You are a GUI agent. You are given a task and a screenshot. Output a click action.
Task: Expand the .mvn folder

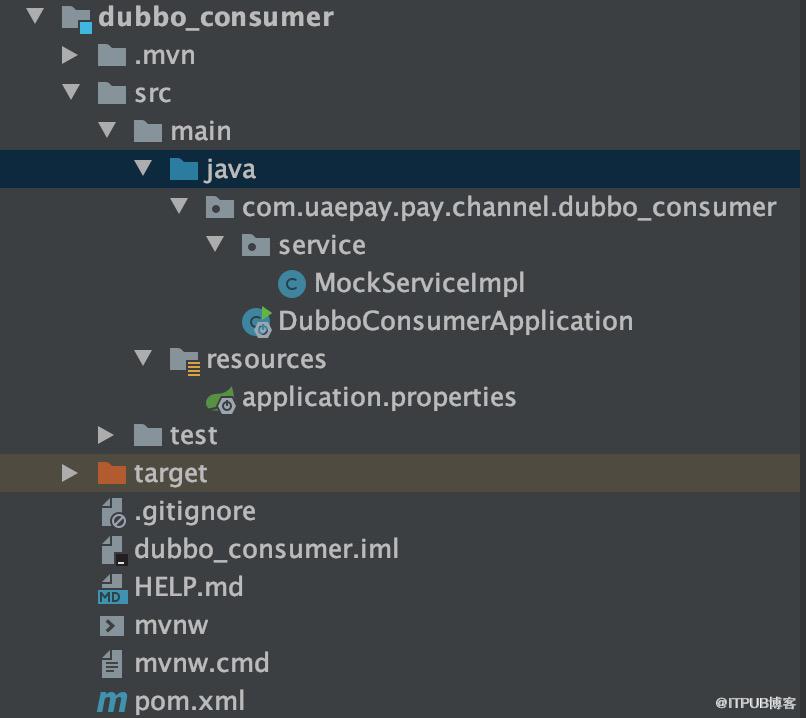pos(69,55)
